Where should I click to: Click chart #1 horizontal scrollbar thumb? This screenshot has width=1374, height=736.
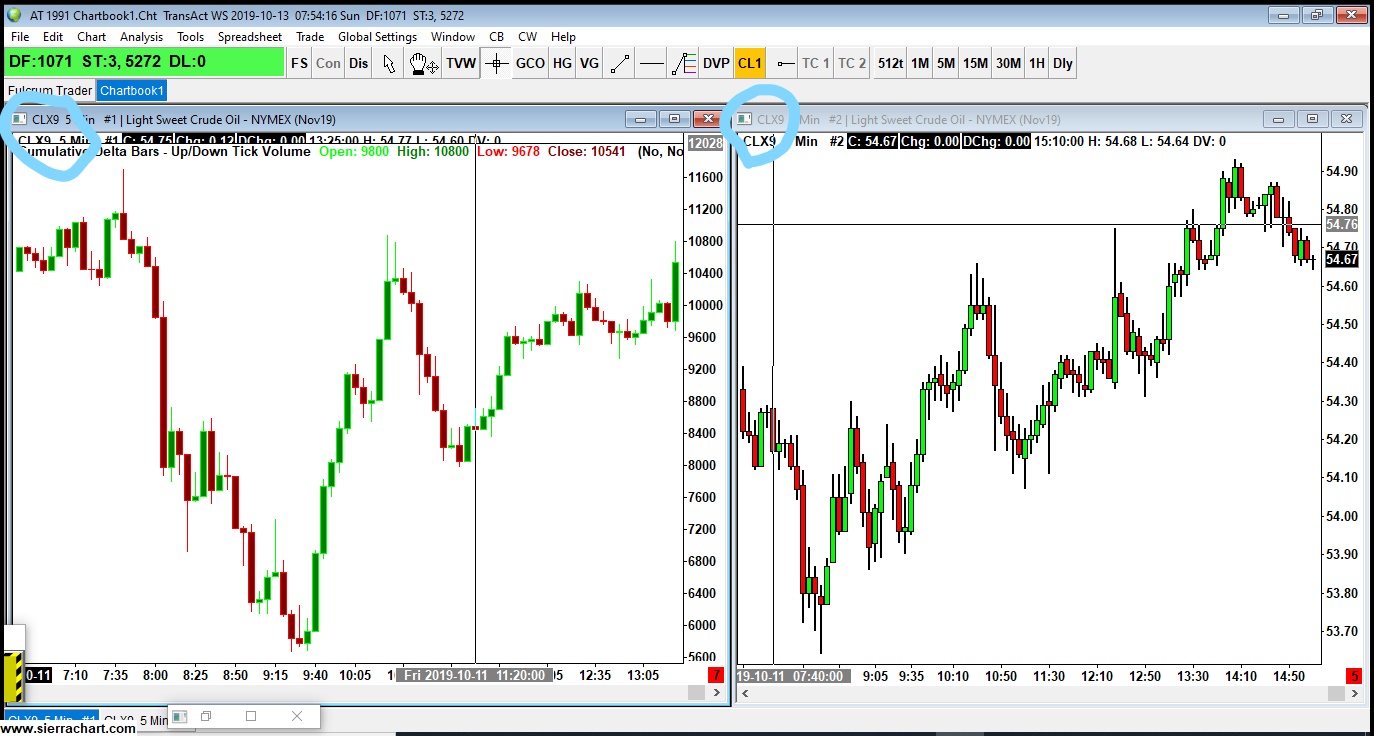696,692
